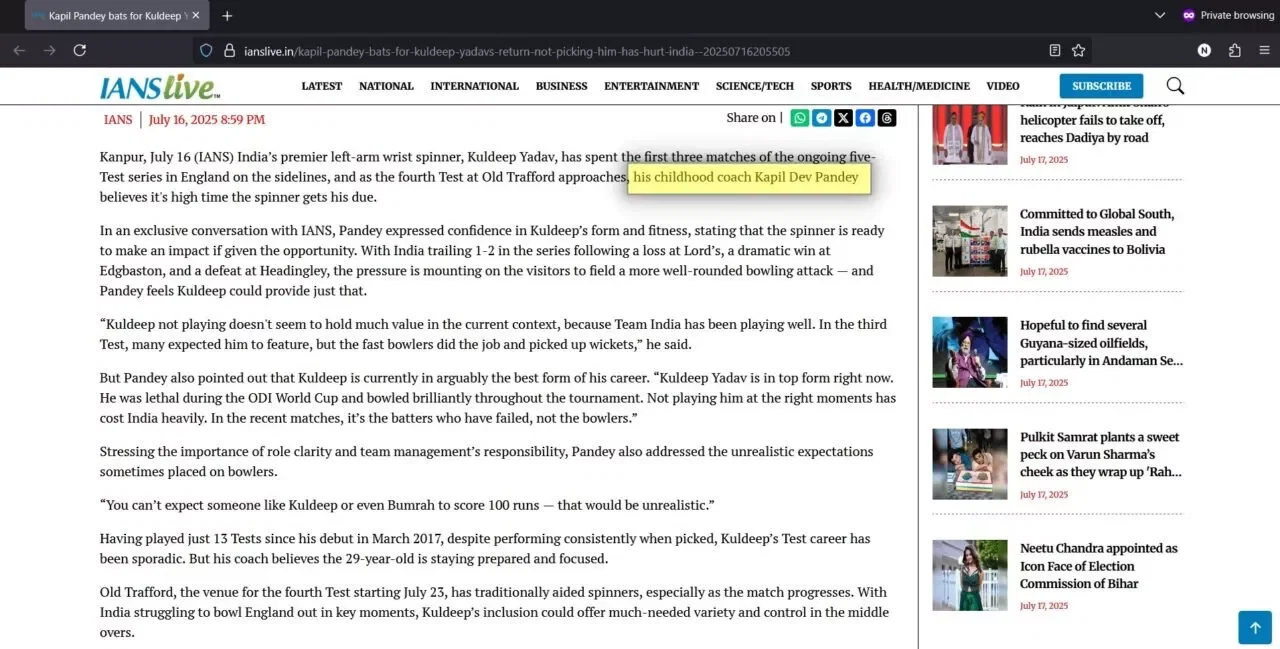Click the scroll-to-top arrow button

1255,627
